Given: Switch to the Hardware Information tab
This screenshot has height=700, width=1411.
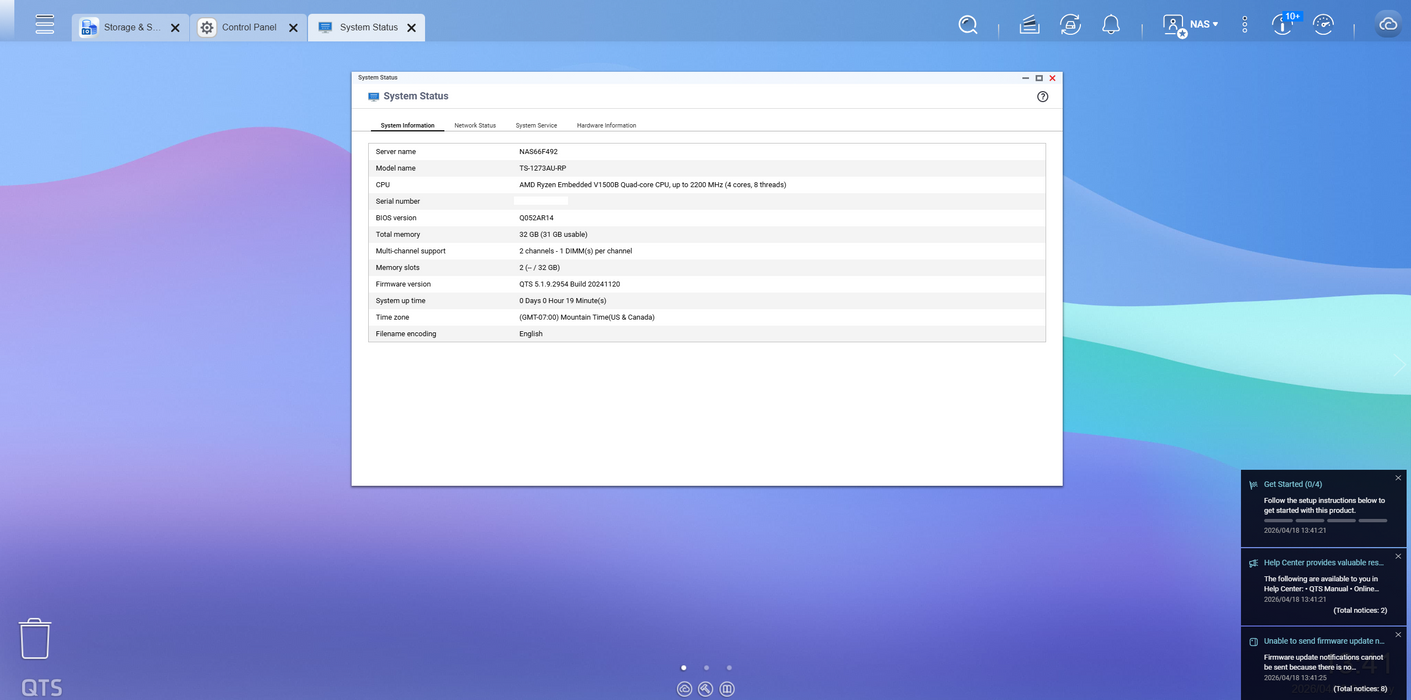Looking at the screenshot, I should (606, 126).
